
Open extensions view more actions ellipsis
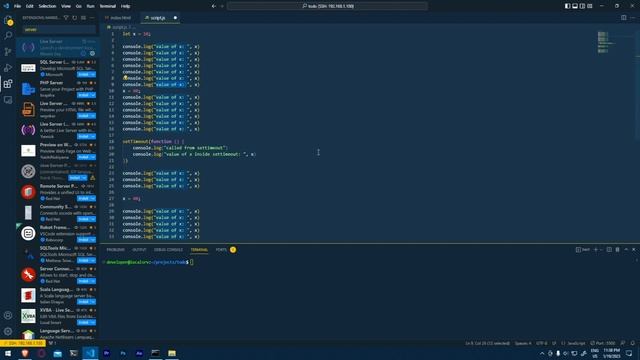[92, 18]
